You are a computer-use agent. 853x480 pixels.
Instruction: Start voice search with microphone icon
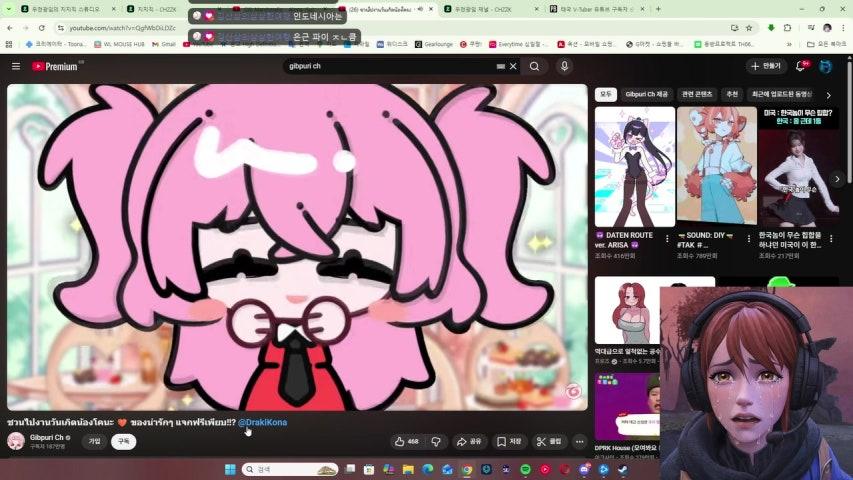(564, 66)
